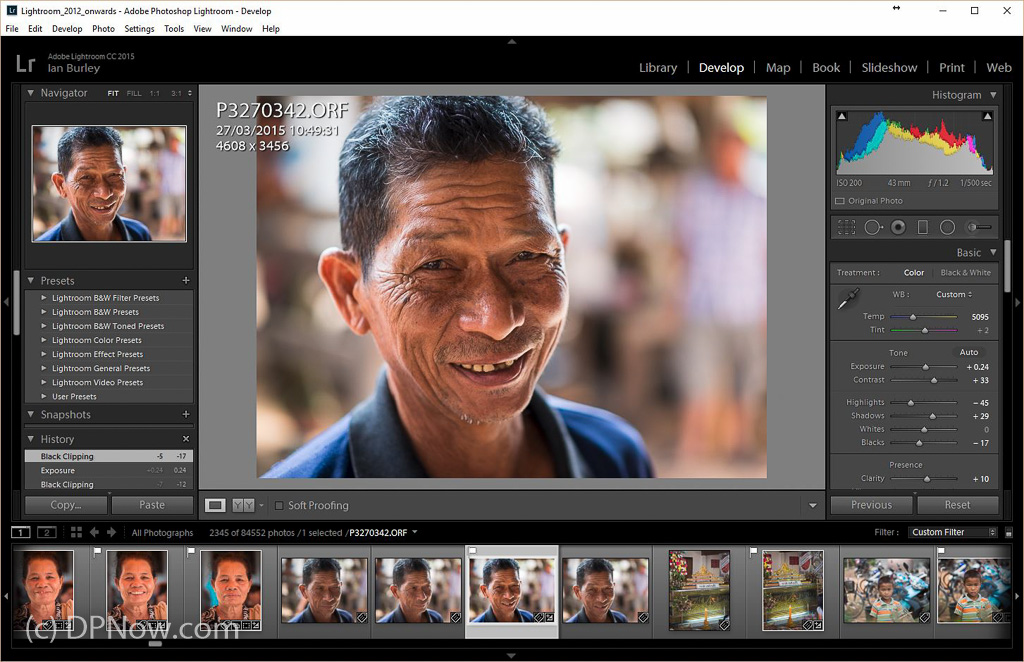Viewport: 1024px width, 662px height.
Task: Choose the Graduated Filter tool
Action: (922, 227)
